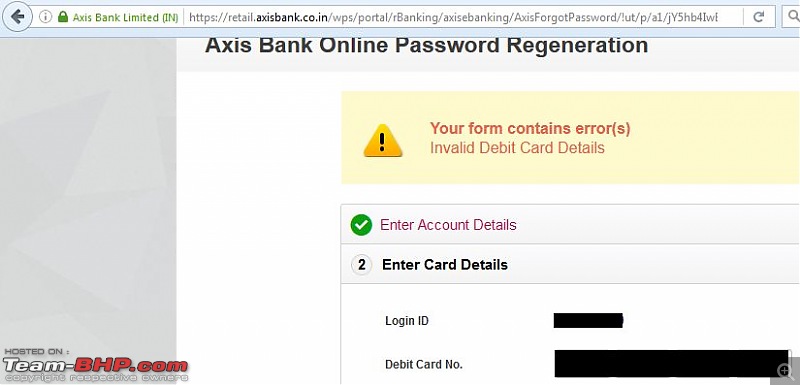
Task: Click the Debit Card No. label
Action: 423,365
